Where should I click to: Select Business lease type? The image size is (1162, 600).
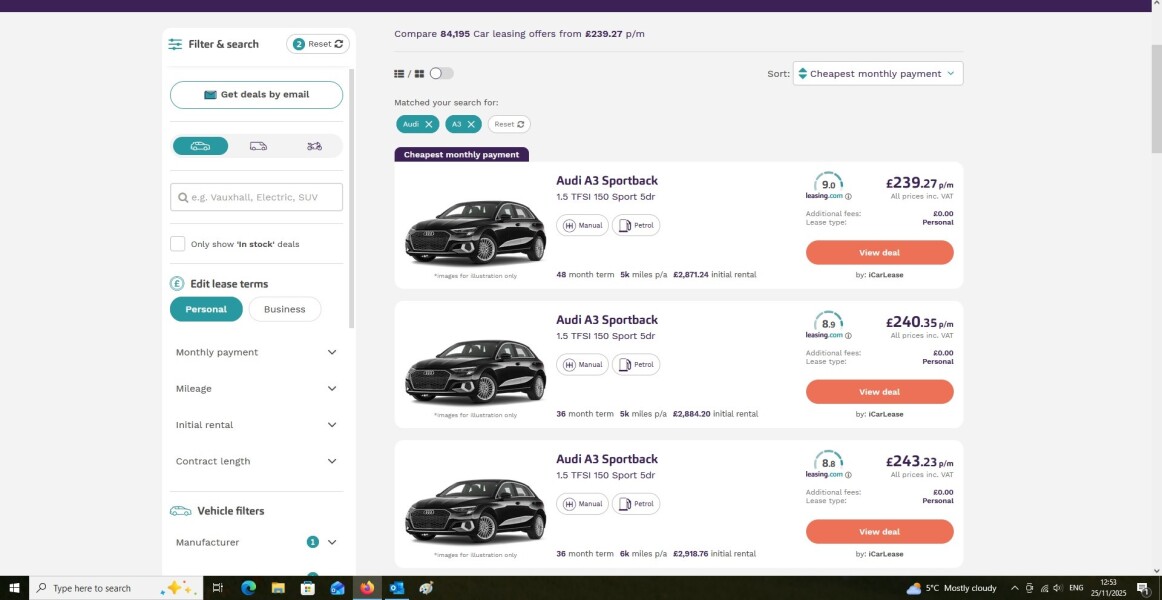tap(285, 310)
